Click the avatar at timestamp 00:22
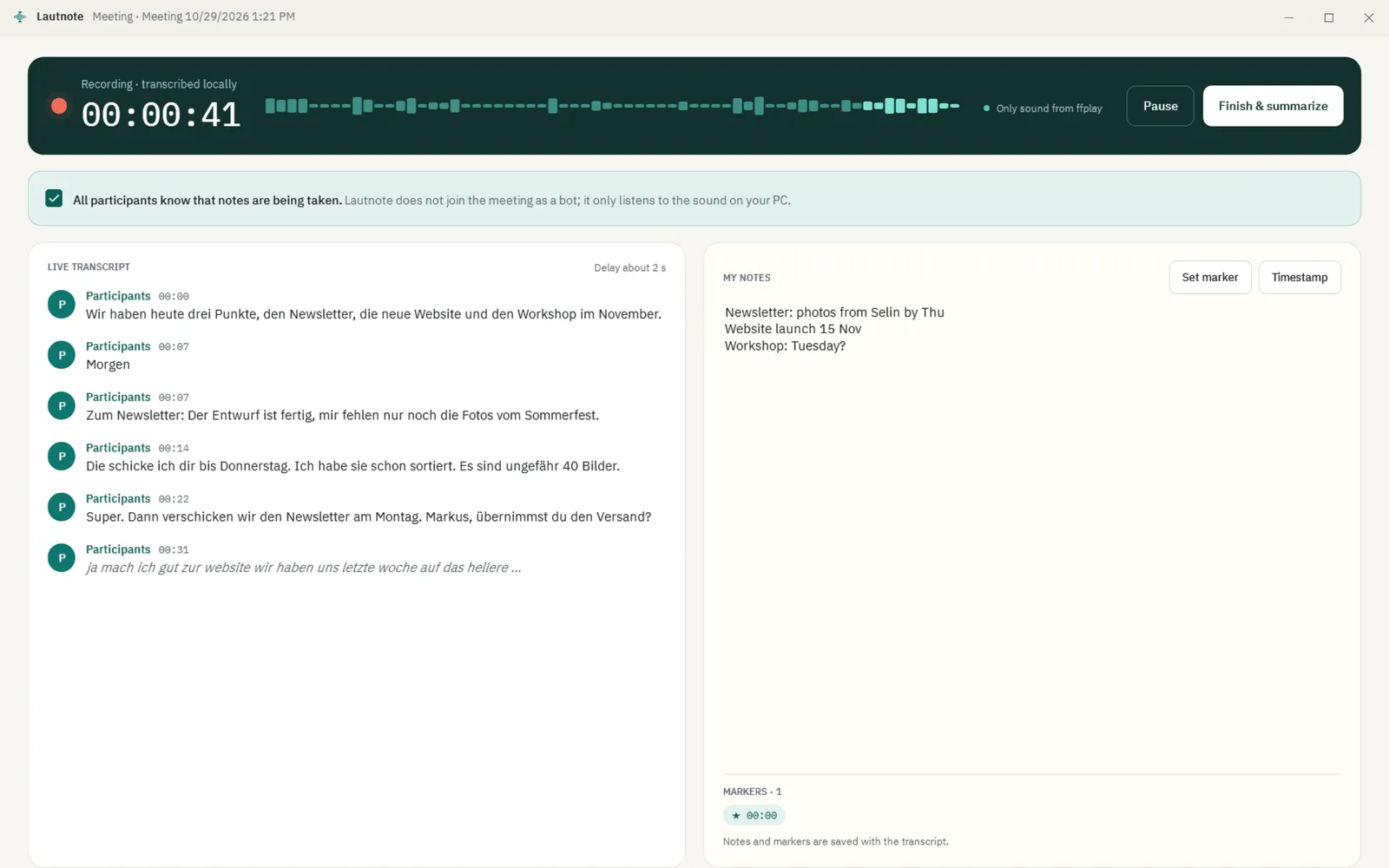 (x=62, y=508)
